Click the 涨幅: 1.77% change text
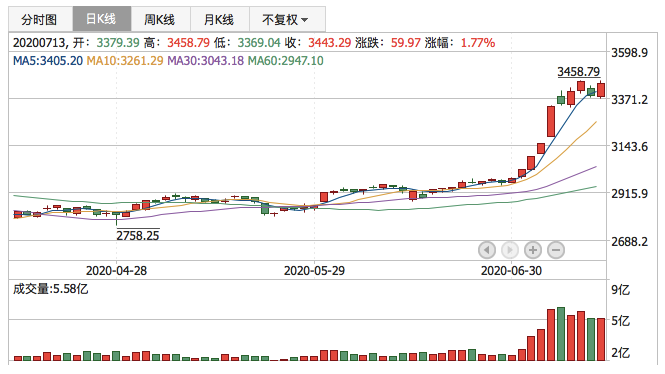 coord(460,42)
